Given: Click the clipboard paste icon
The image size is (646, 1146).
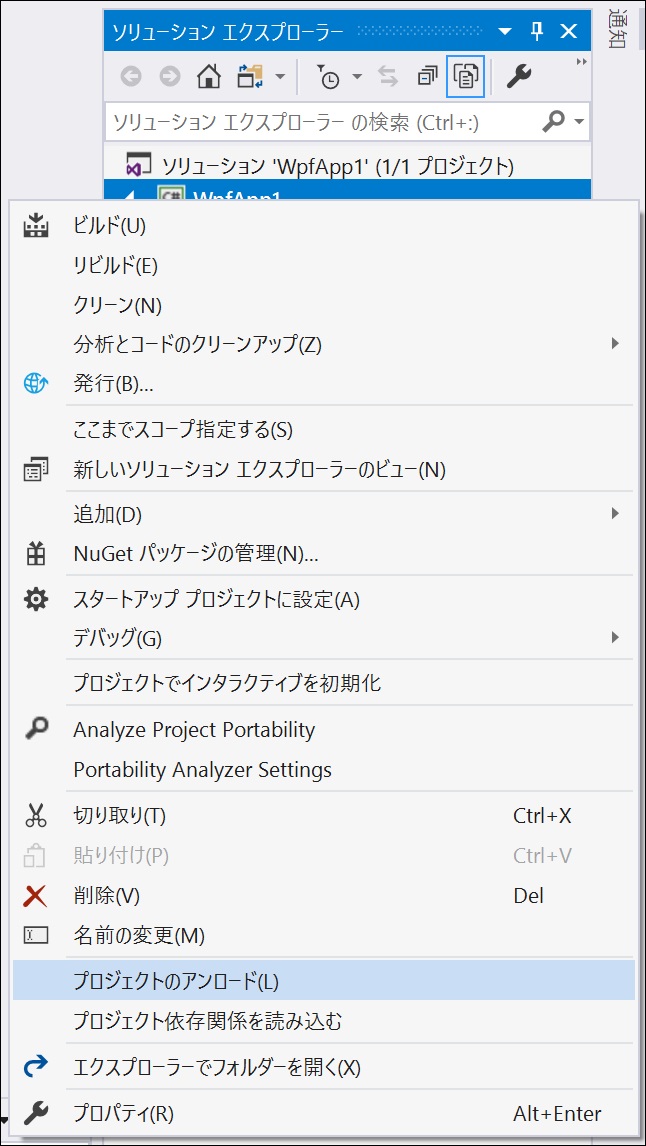Looking at the screenshot, I should [x=36, y=855].
